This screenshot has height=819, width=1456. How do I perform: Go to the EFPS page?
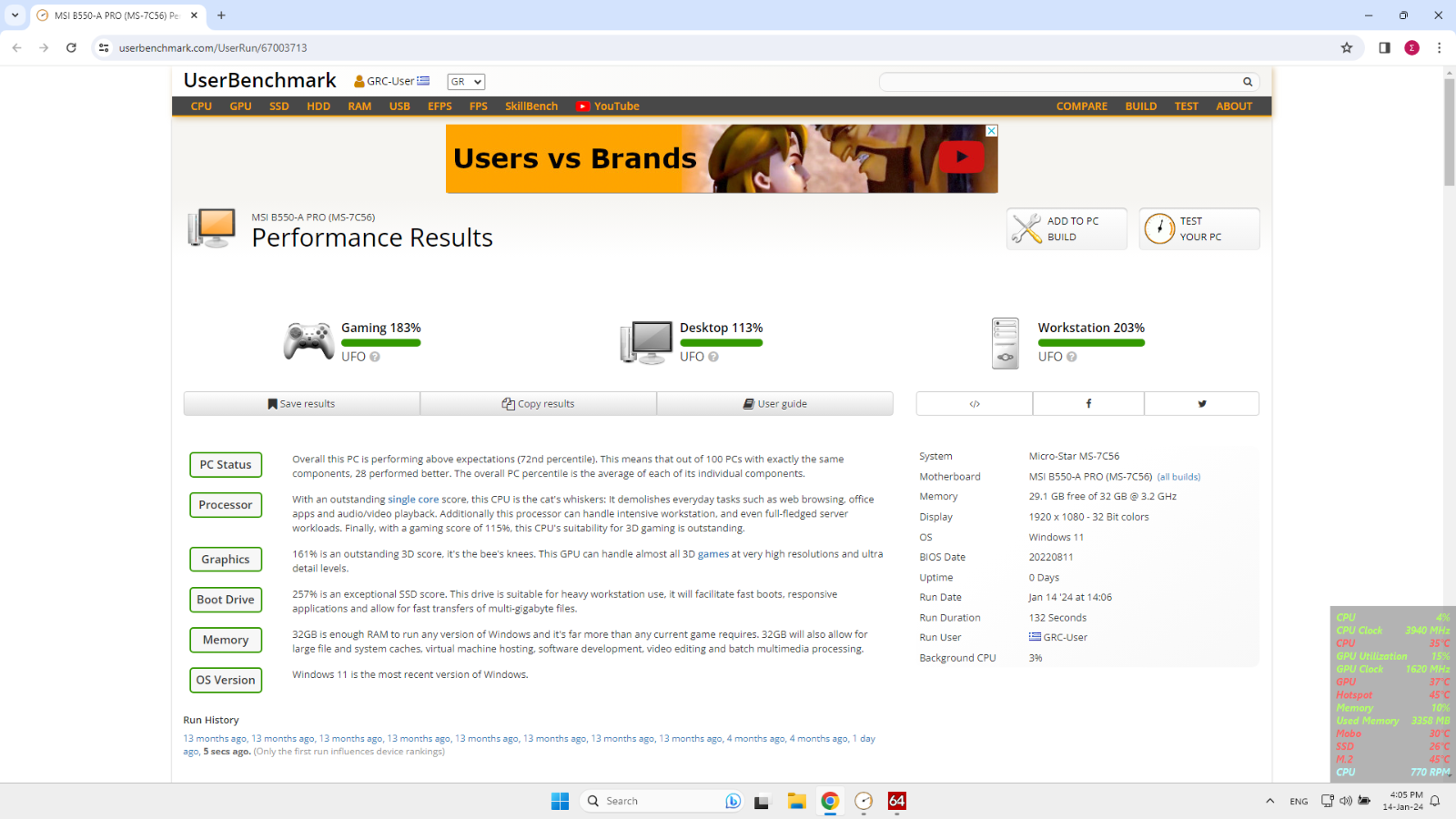click(x=440, y=106)
